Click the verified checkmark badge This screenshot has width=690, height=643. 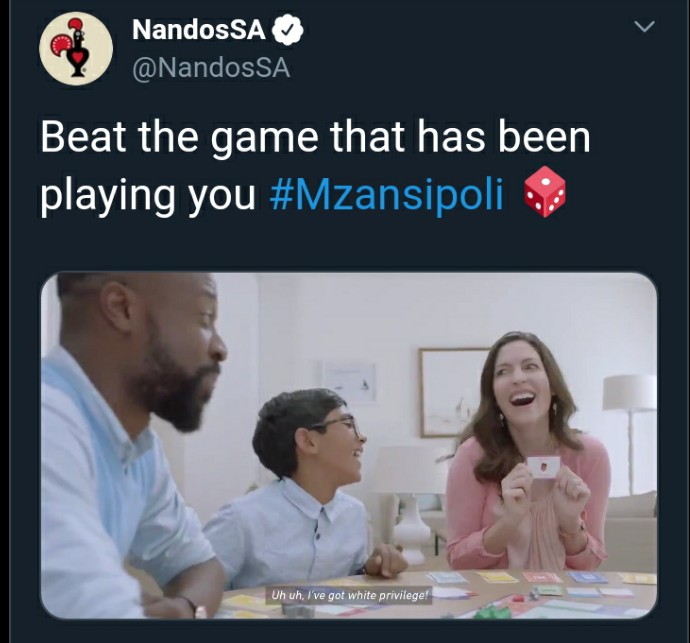point(288,29)
